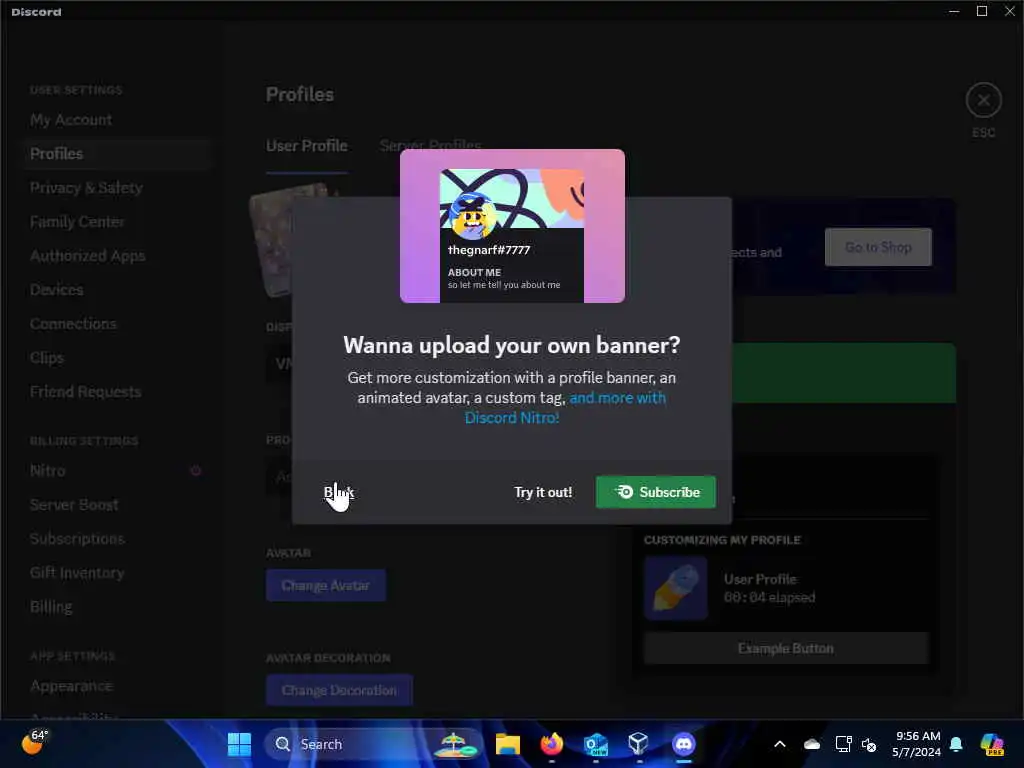Click the Change Decoration button
The height and width of the screenshot is (768, 1024).
(x=339, y=690)
